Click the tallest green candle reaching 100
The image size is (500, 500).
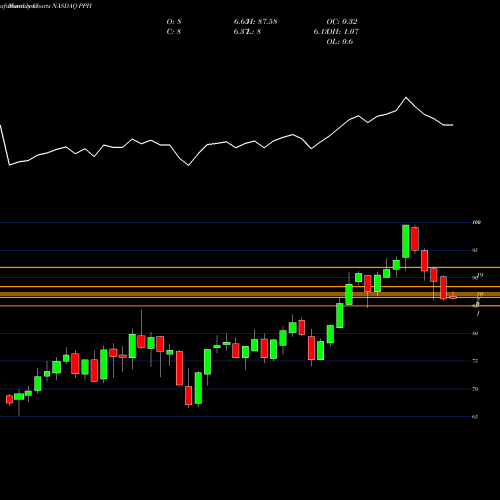tap(406, 241)
